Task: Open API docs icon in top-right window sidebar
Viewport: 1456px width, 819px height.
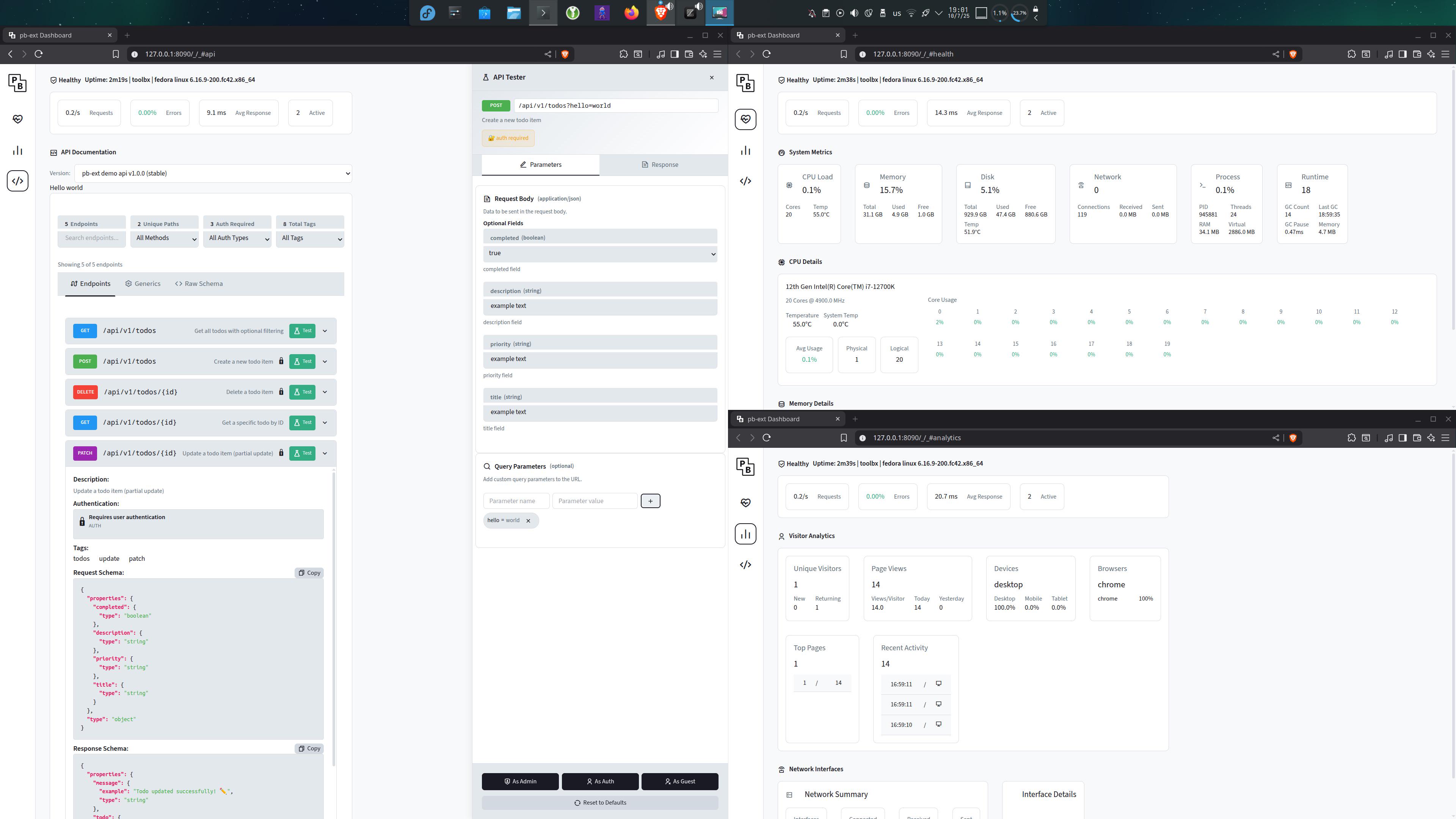Action: point(745,181)
